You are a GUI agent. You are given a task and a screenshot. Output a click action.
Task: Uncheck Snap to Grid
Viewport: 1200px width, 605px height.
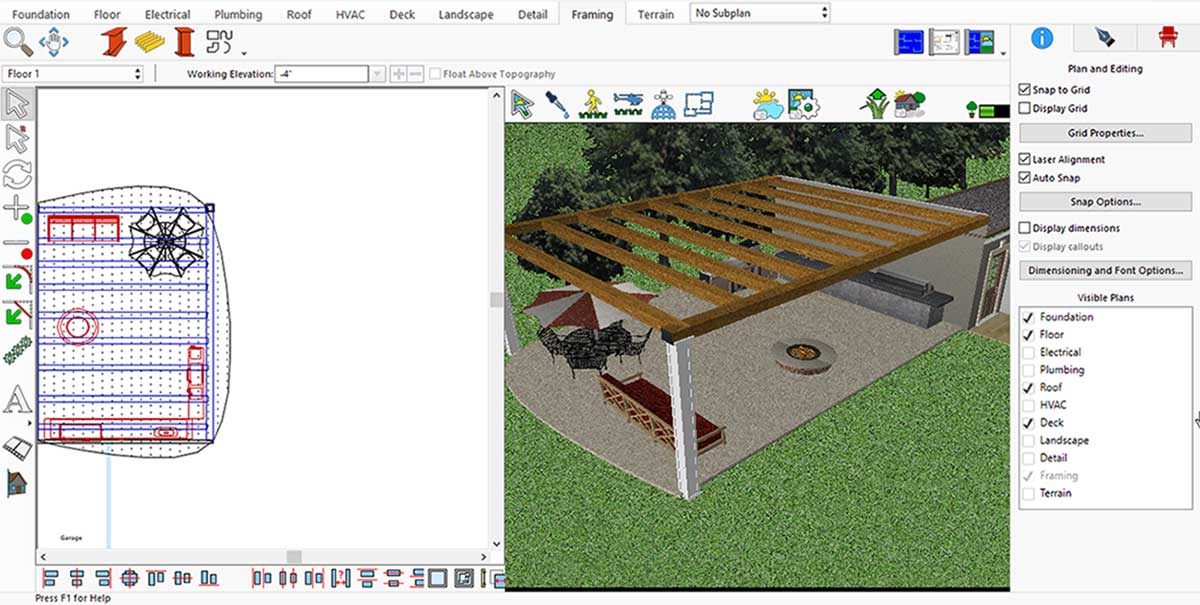pos(1025,90)
